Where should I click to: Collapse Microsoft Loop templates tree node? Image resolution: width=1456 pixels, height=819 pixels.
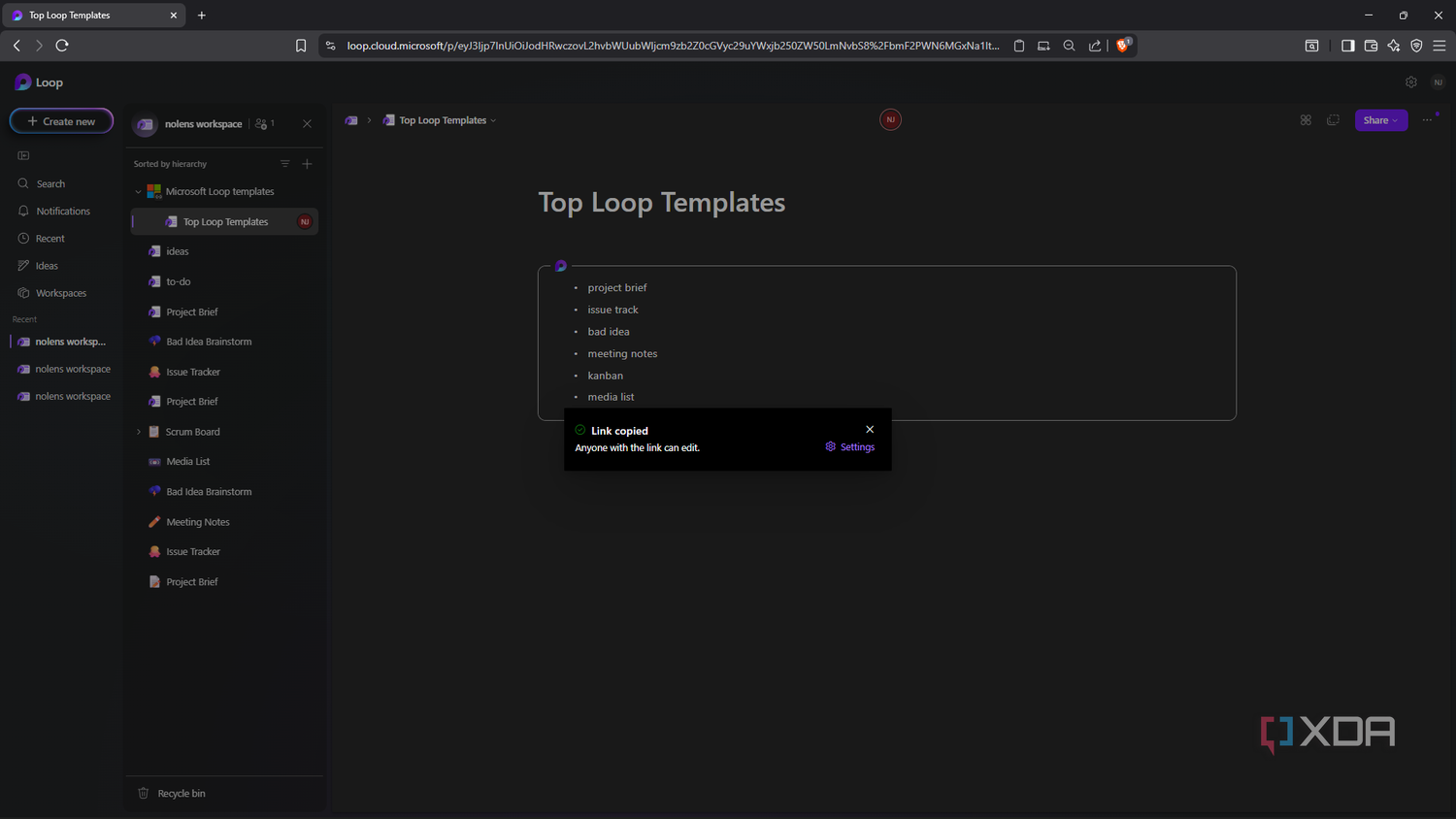coord(138,192)
